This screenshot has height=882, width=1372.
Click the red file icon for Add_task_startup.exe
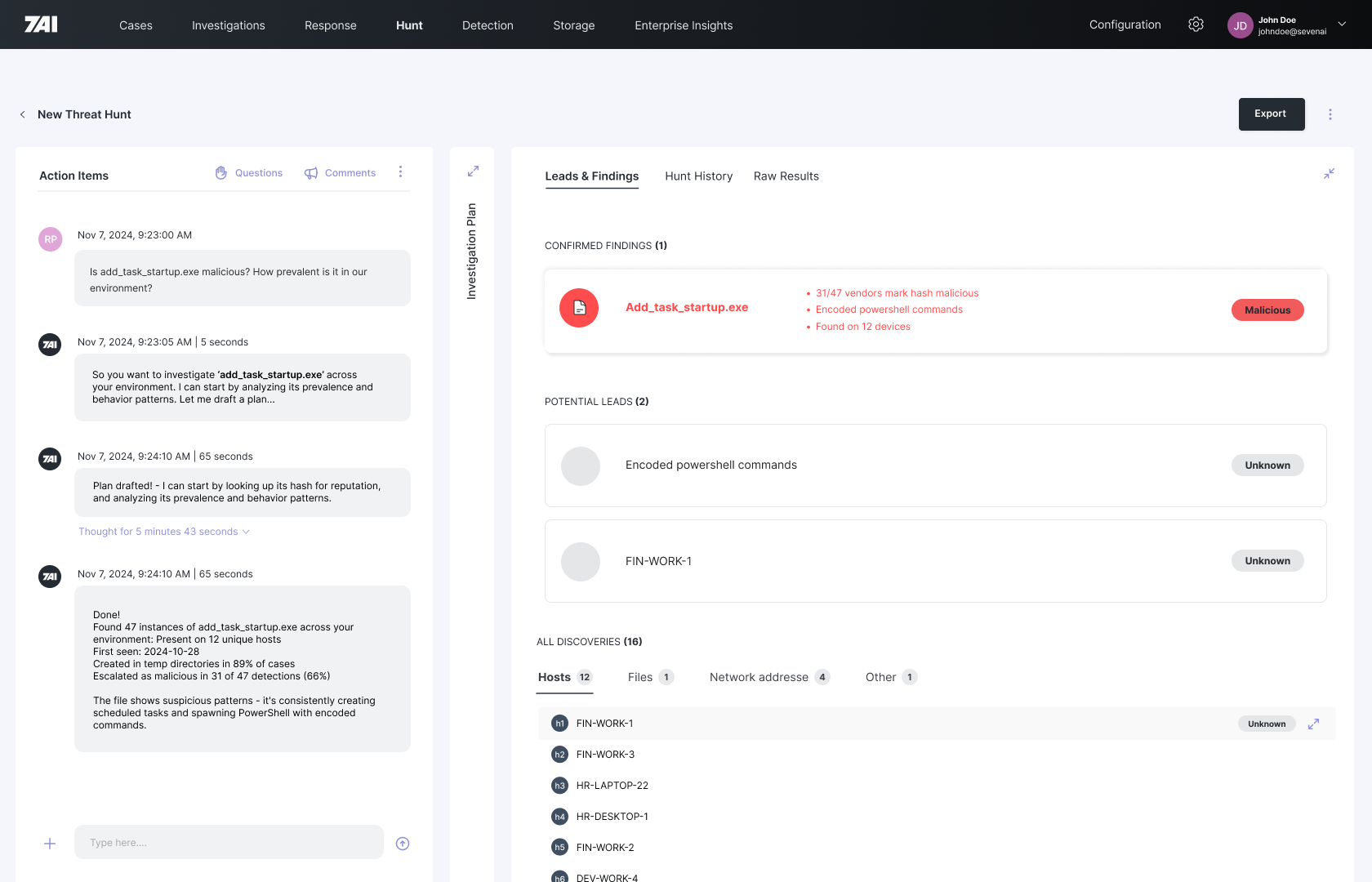579,308
